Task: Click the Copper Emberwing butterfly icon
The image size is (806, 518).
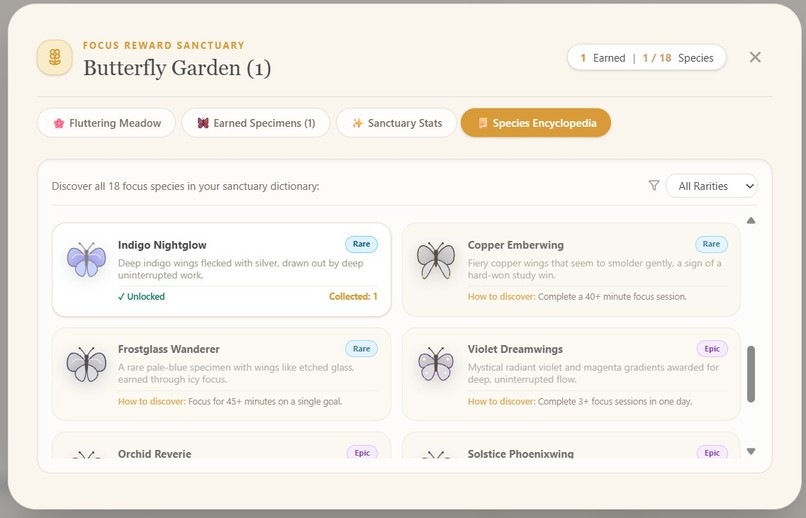Action: (x=436, y=260)
